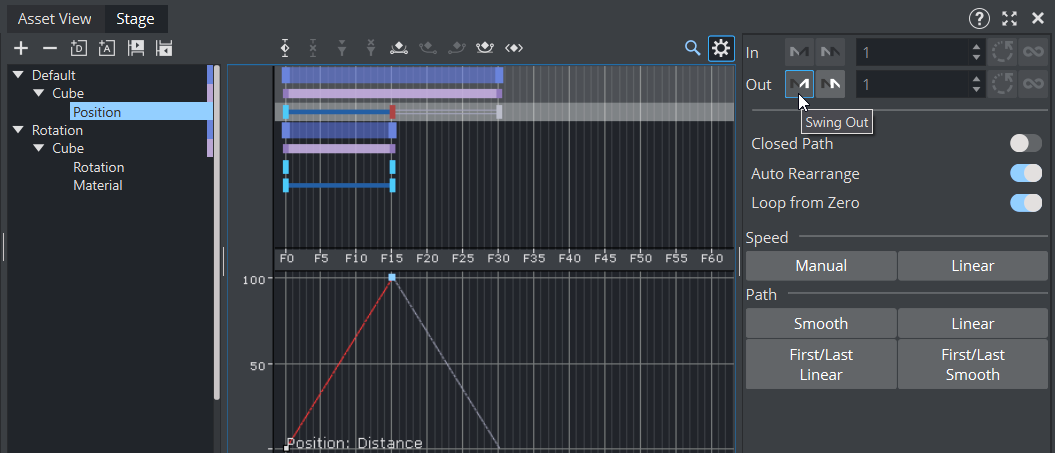The width and height of the screenshot is (1055, 453).
Task: Click the Swing Out icon
Action: [x=799, y=85]
